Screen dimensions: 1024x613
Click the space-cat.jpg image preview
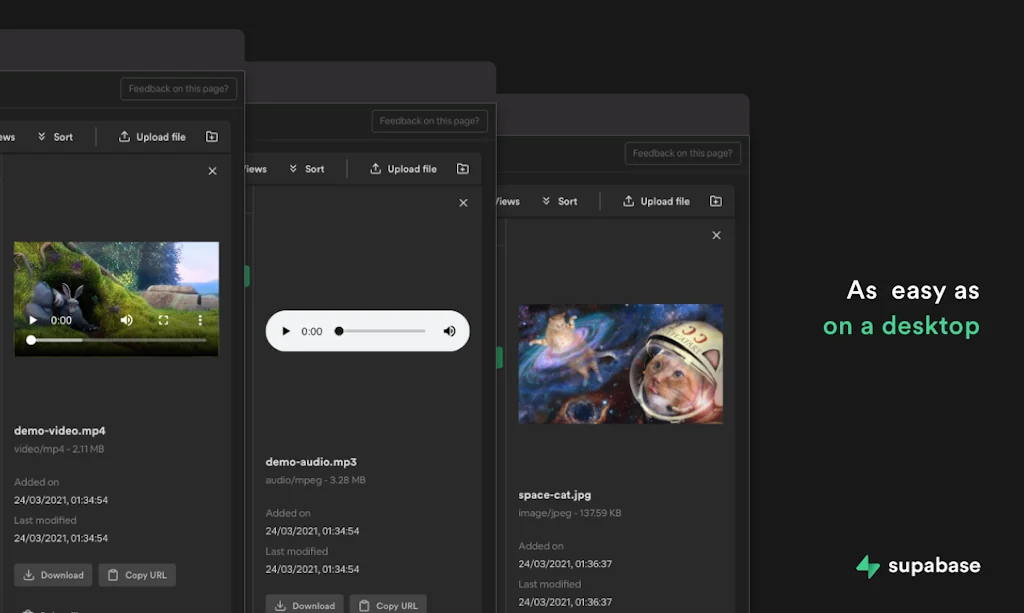[621, 364]
